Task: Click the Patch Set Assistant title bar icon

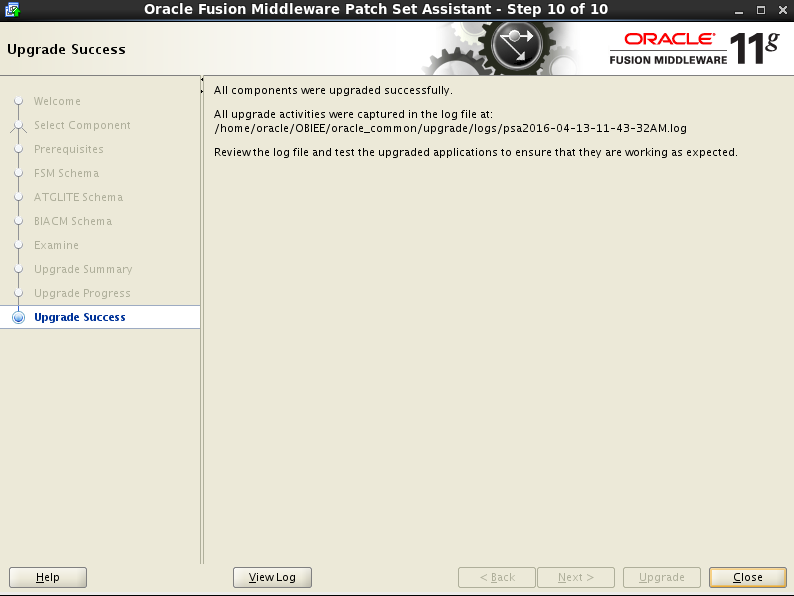Action: 12,10
